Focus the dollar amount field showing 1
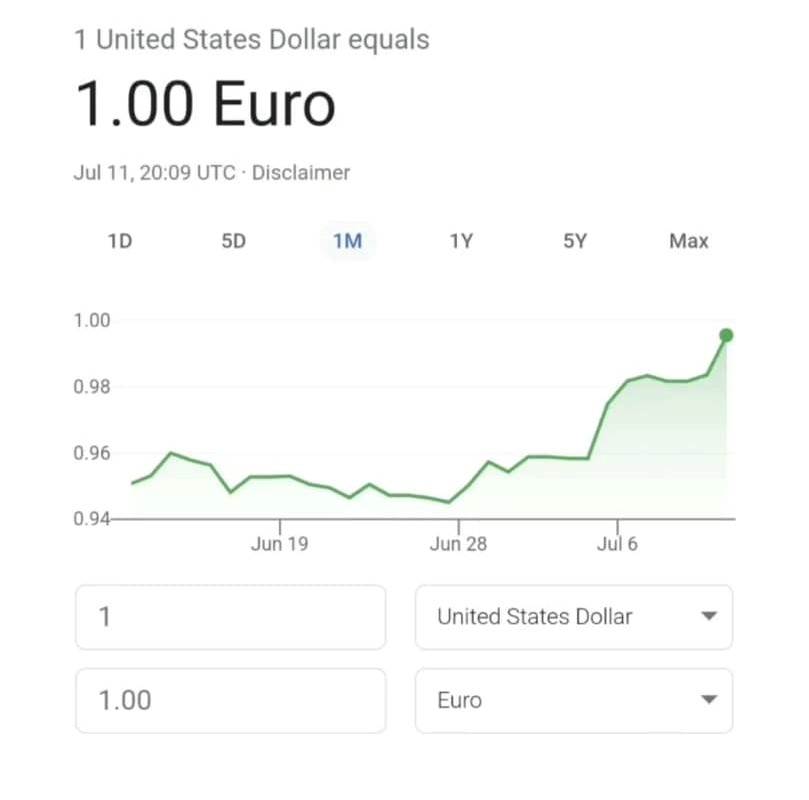This screenshot has height=800, width=809. tap(230, 616)
